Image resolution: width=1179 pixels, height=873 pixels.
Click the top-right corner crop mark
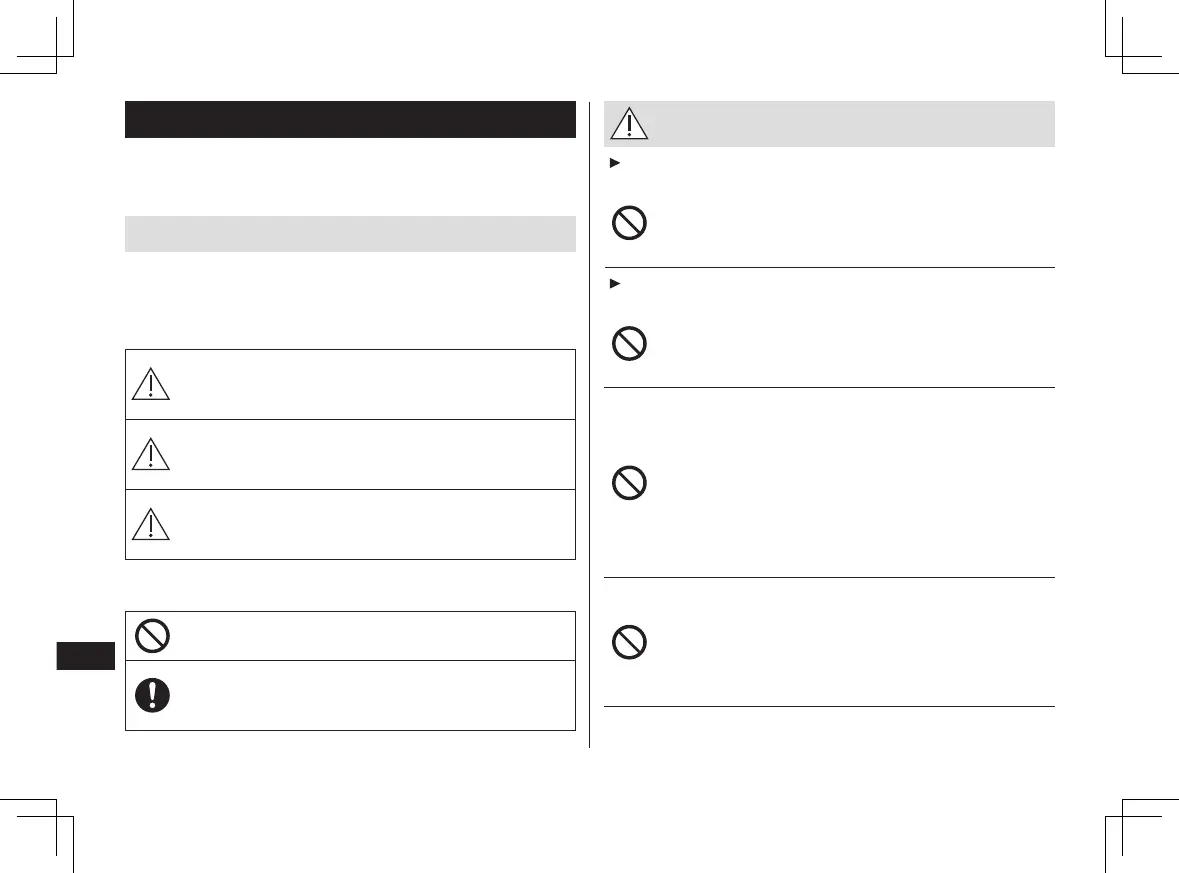click(x=1141, y=37)
